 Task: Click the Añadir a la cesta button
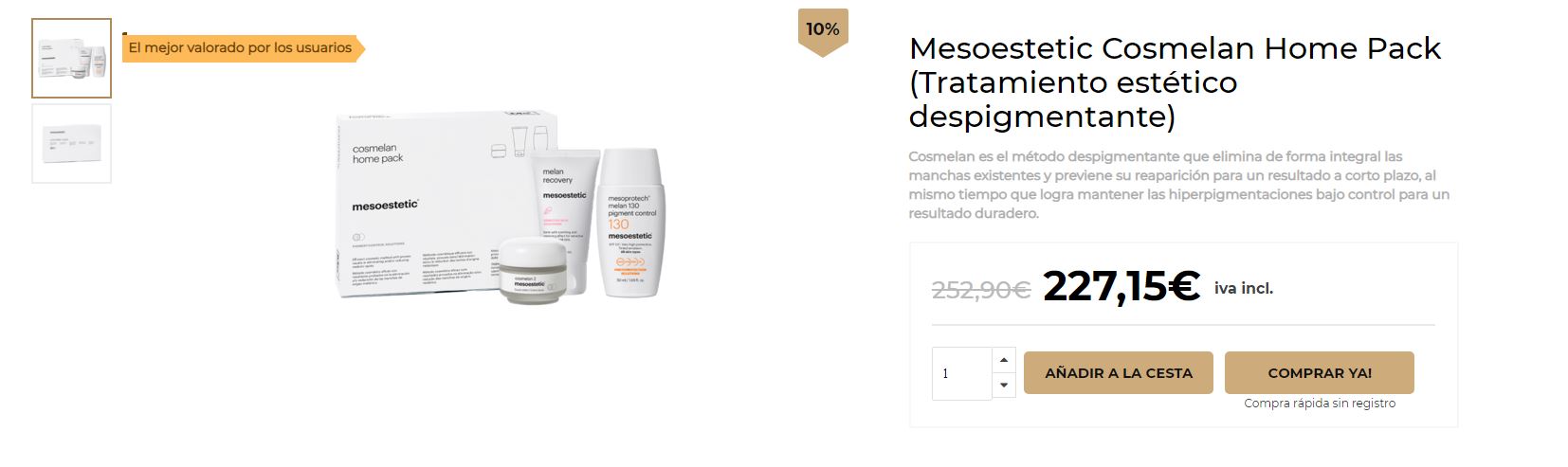(x=1119, y=373)
